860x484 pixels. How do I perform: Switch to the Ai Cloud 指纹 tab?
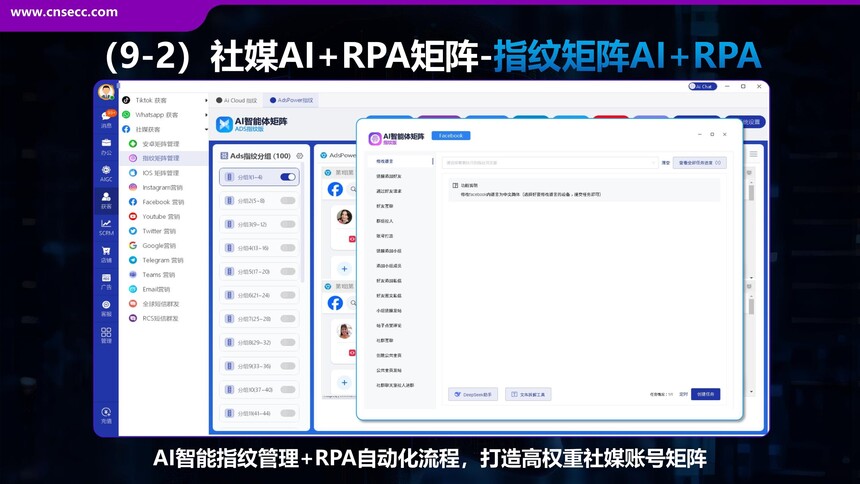click(236, 100)
